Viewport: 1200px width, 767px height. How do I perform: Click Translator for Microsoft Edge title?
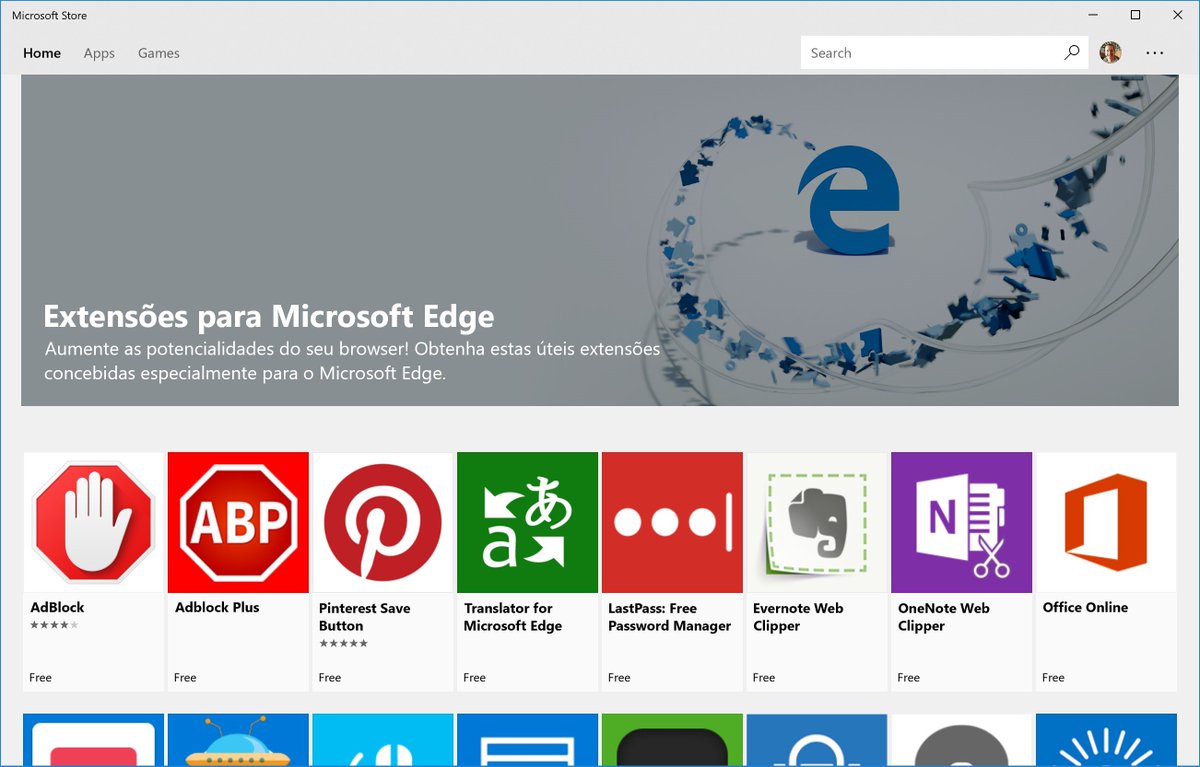click(x=513, y=617)
